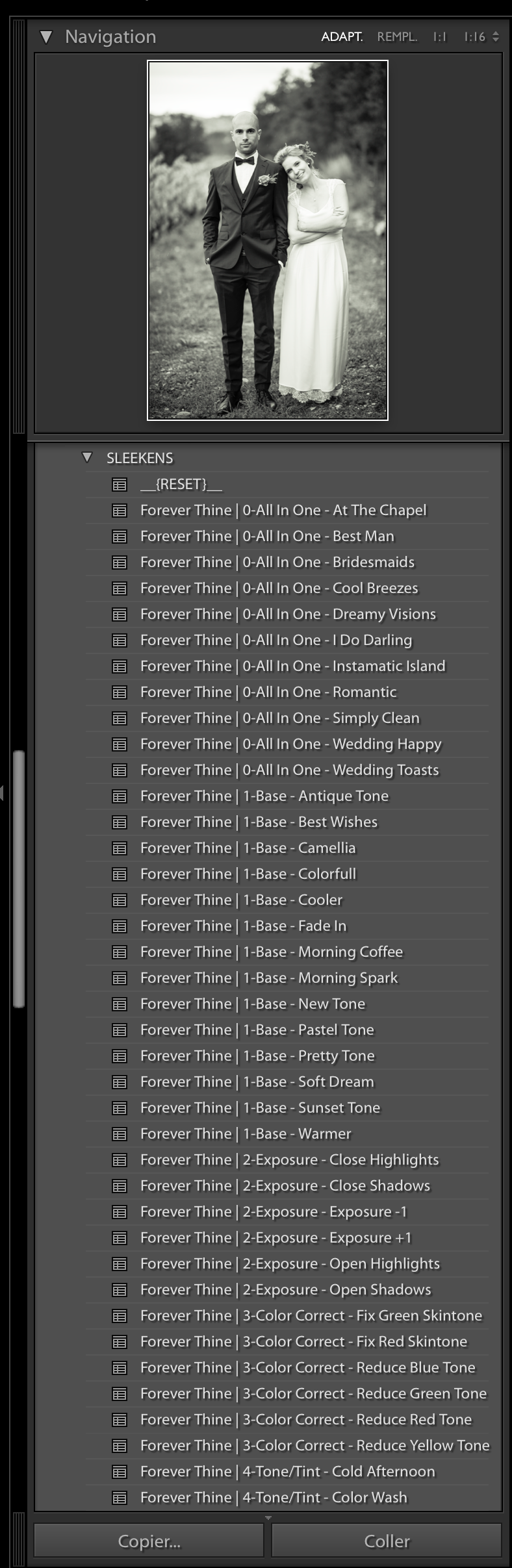The image size is (512, 1568).
Task: Click the icon beside Pretty Tone preset
Action: tap(120, 1056)
